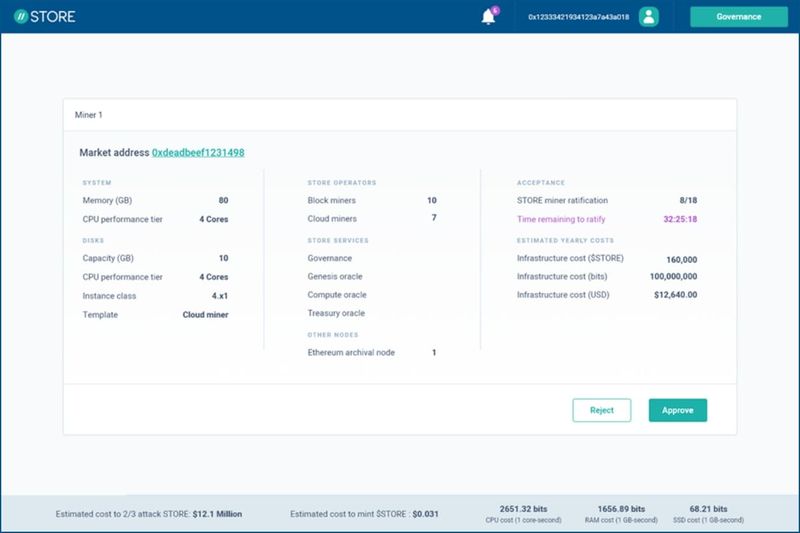800x533 pixels.
Task: Click the Ethereum archival node row
Action: click(x=371, y=352)
